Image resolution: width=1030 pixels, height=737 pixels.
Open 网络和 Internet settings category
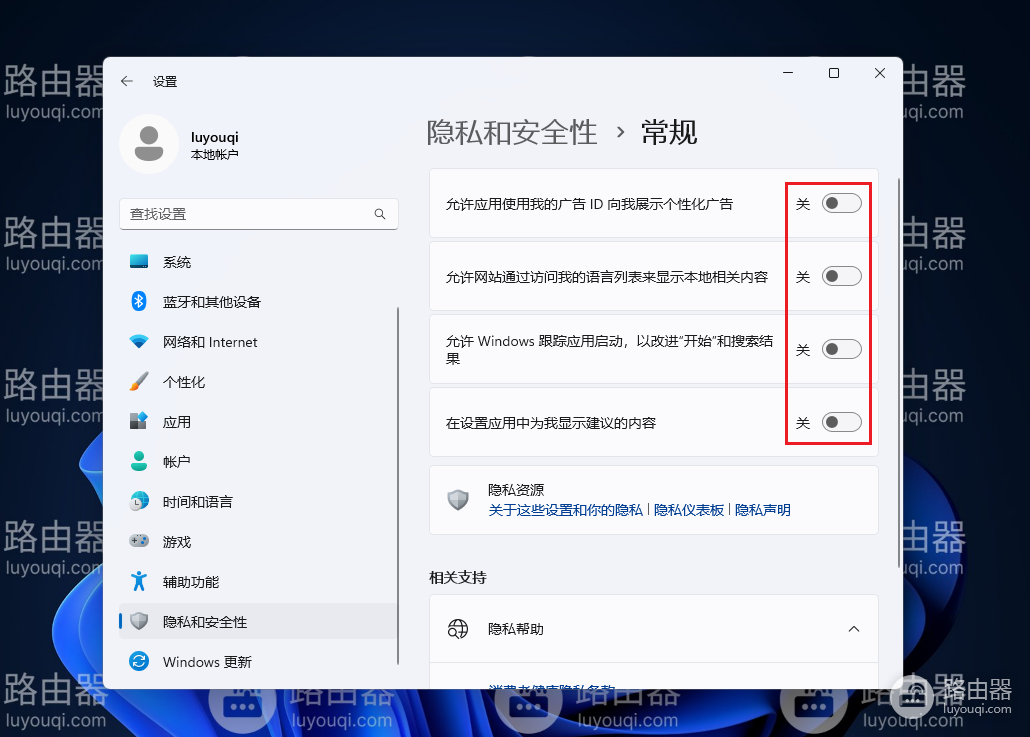tap(258, 342)
